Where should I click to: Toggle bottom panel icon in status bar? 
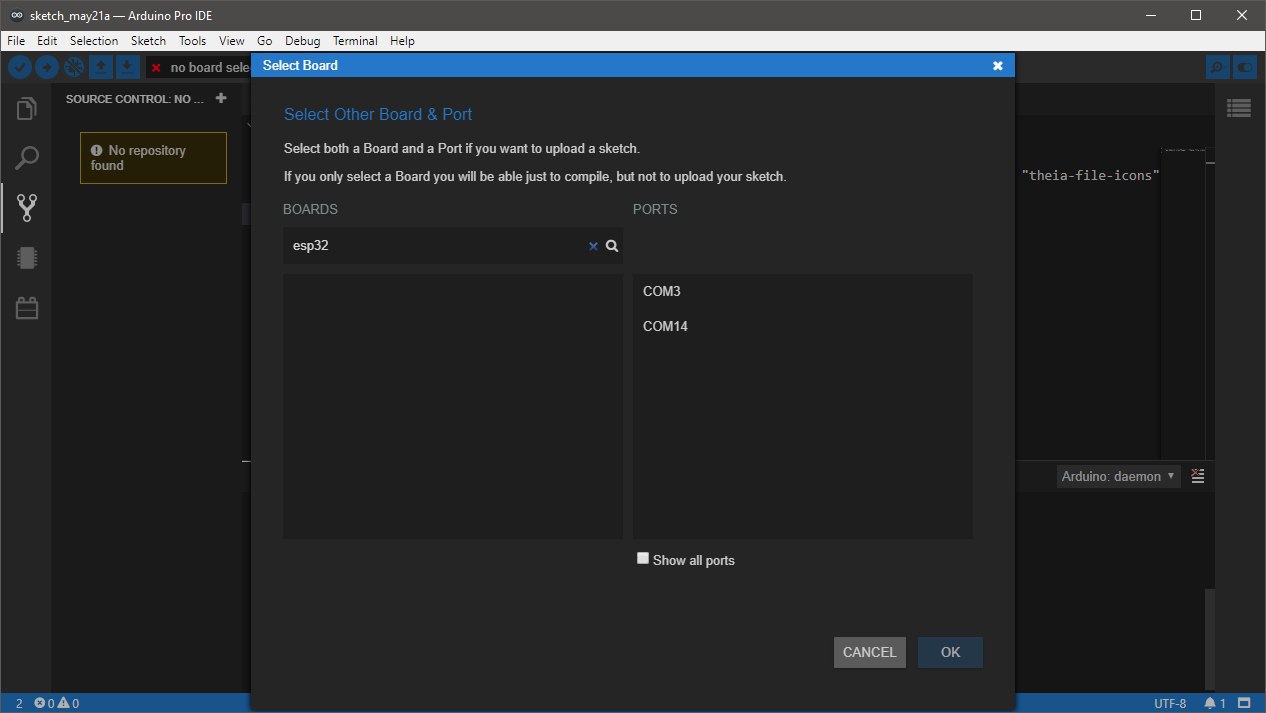(x=1244, y=704)
